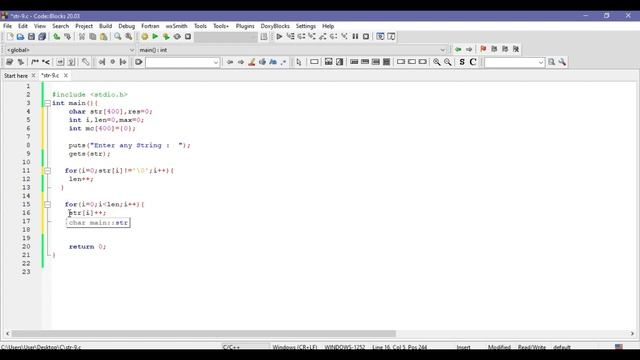Image resolution: width=640 pixels, height=360 pixels.
Task: Open the File menu
Action: coord(7,26)
